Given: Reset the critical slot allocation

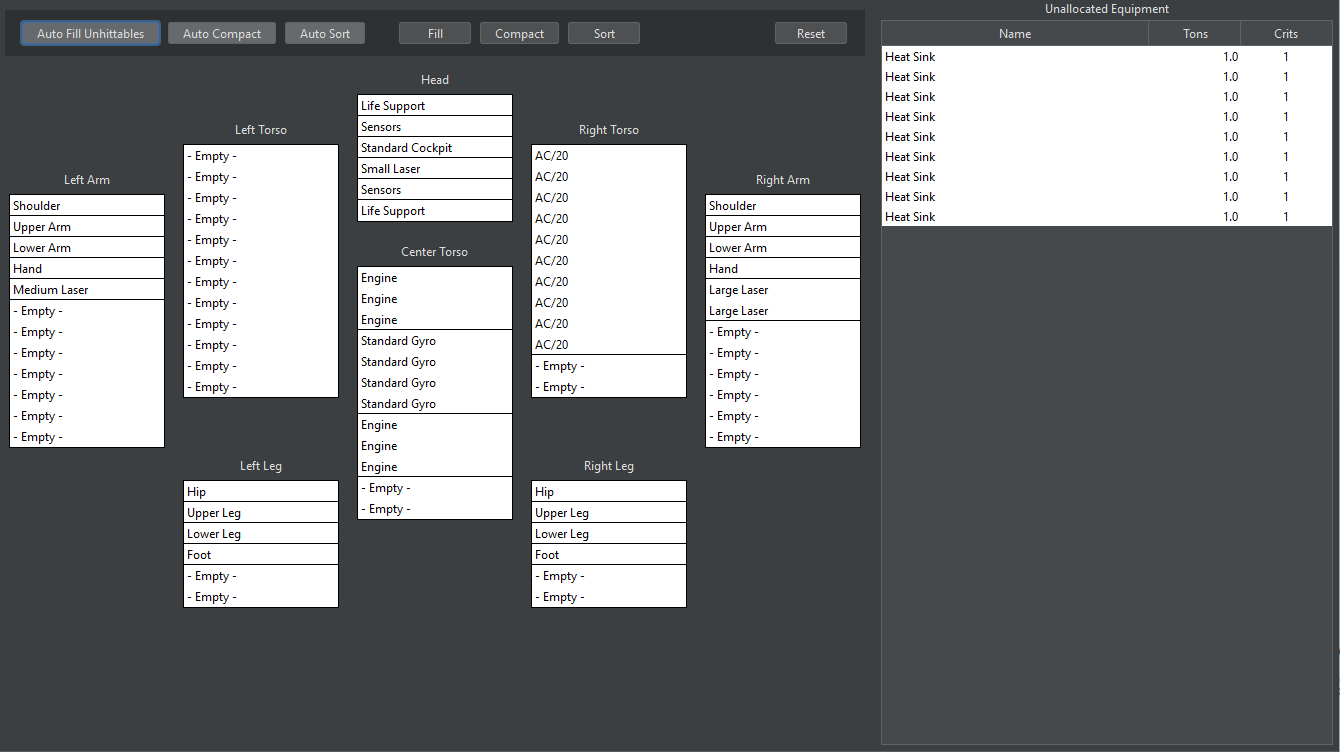Looking at the screenshot, I should tap(811, 33).
